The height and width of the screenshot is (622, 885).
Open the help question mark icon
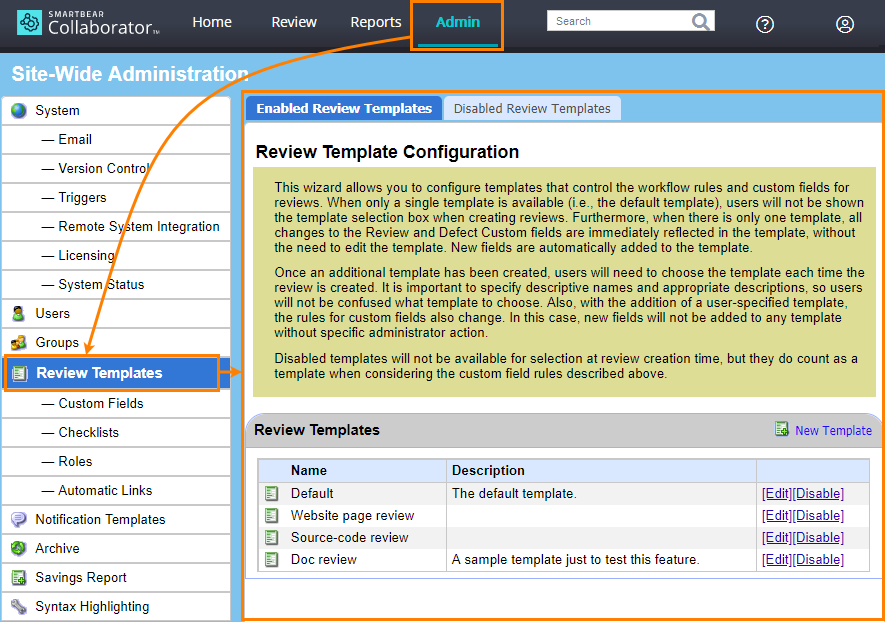point(765,24)
